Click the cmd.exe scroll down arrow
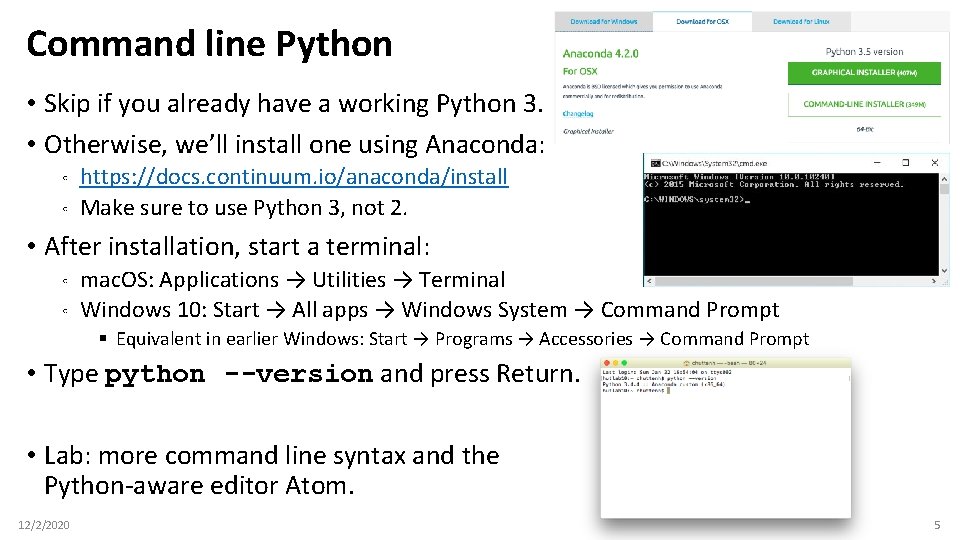960x540 pixels. (944, 271)
